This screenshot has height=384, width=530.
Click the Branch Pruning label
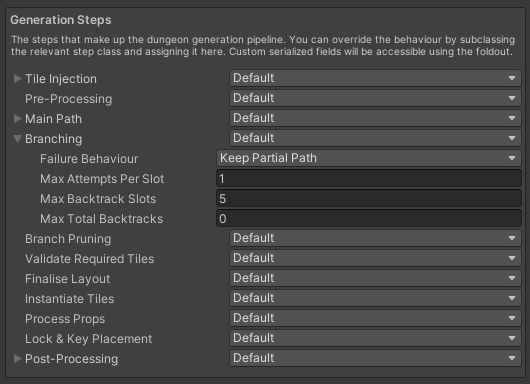pos(68,239)
